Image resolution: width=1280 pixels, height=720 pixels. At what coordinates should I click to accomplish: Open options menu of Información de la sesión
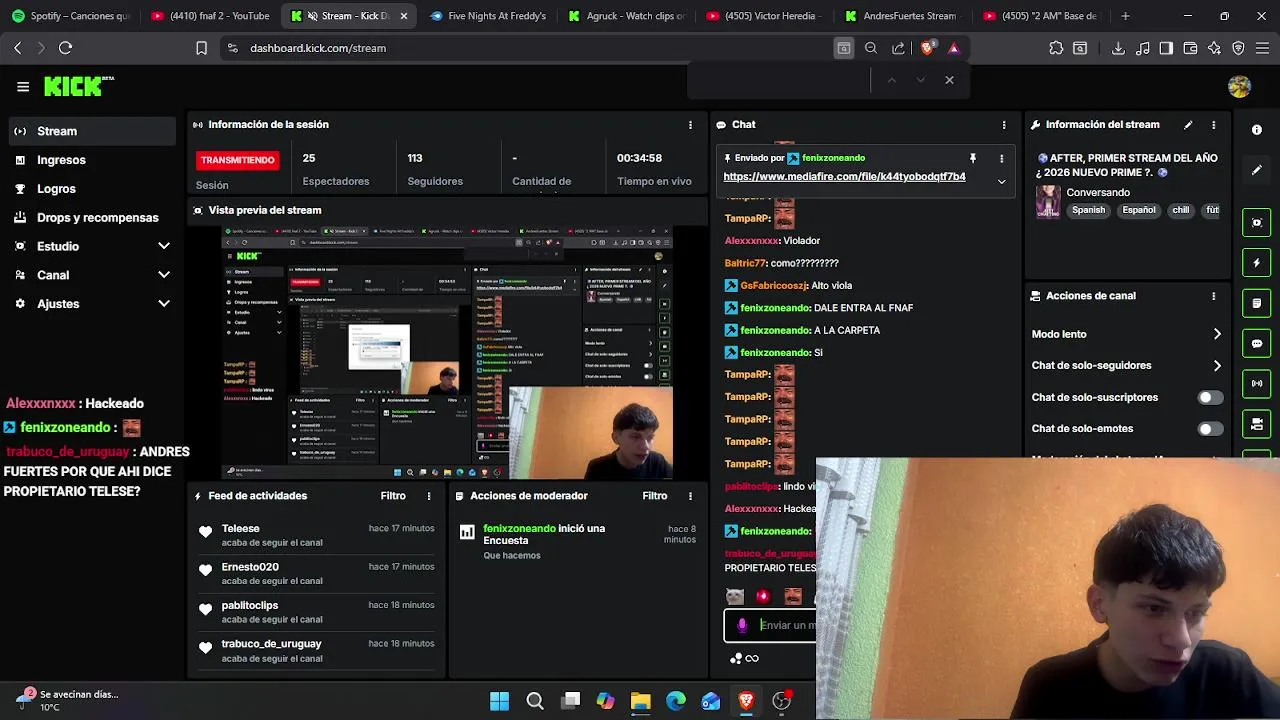(690, 125)
